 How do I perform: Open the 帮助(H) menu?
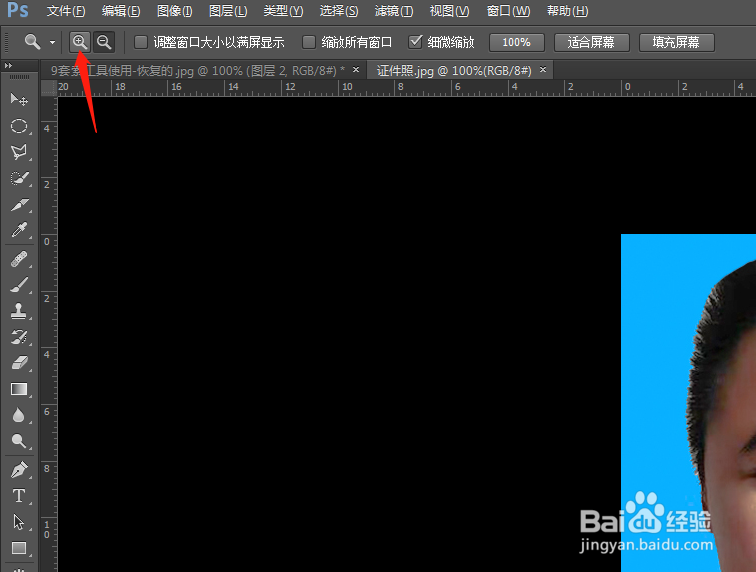(x=567, y=11)
